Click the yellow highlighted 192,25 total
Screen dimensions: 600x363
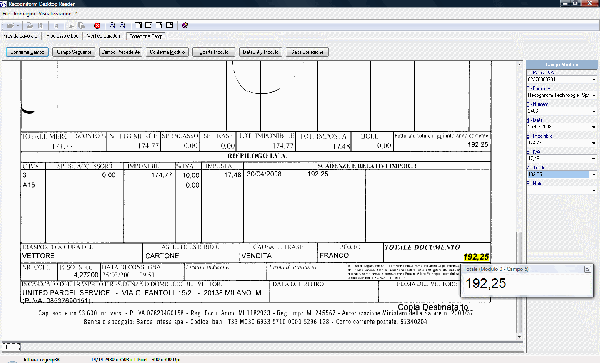(476, 257)
